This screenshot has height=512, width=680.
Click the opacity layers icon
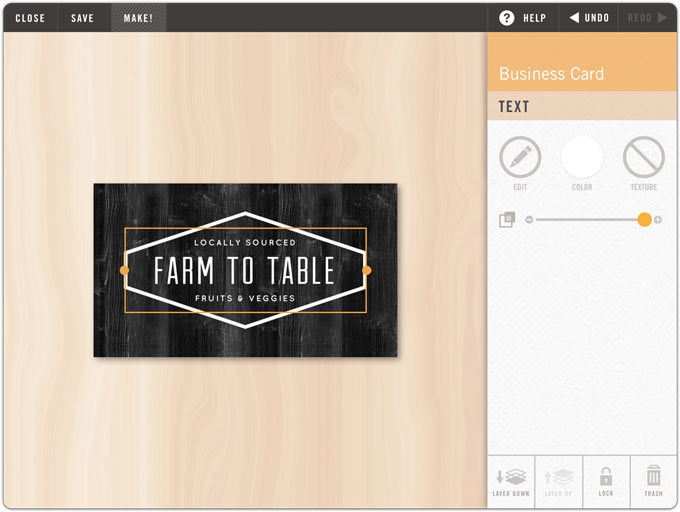(x=507, y=219)
